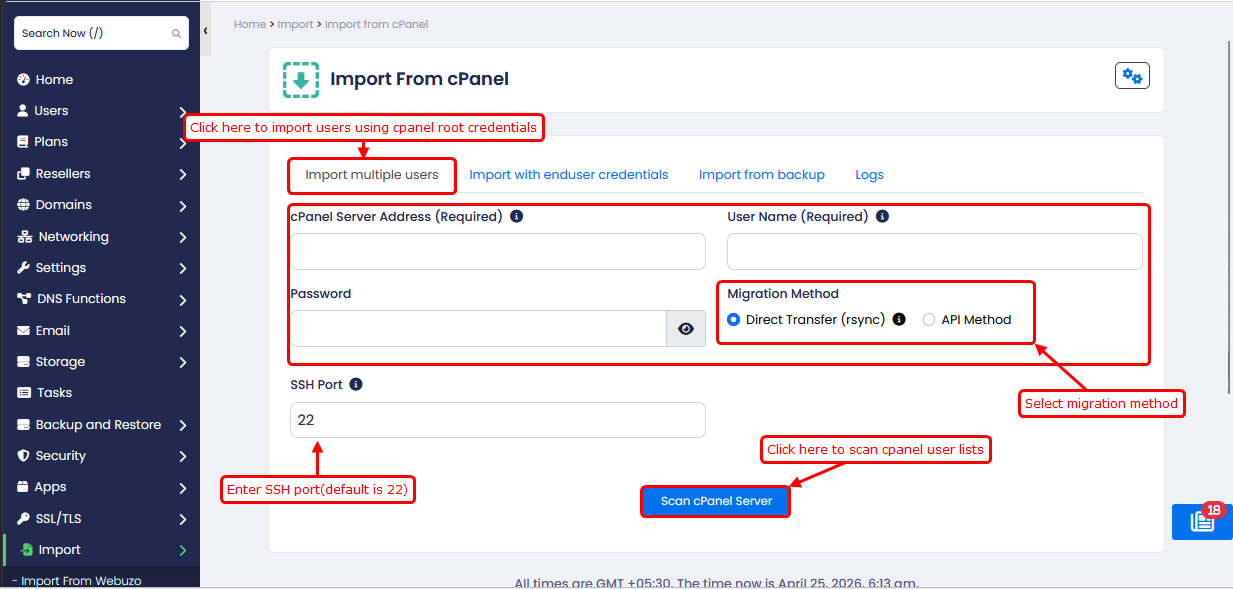
Task: Click the Search Now input field
Action: pos(101,33)
